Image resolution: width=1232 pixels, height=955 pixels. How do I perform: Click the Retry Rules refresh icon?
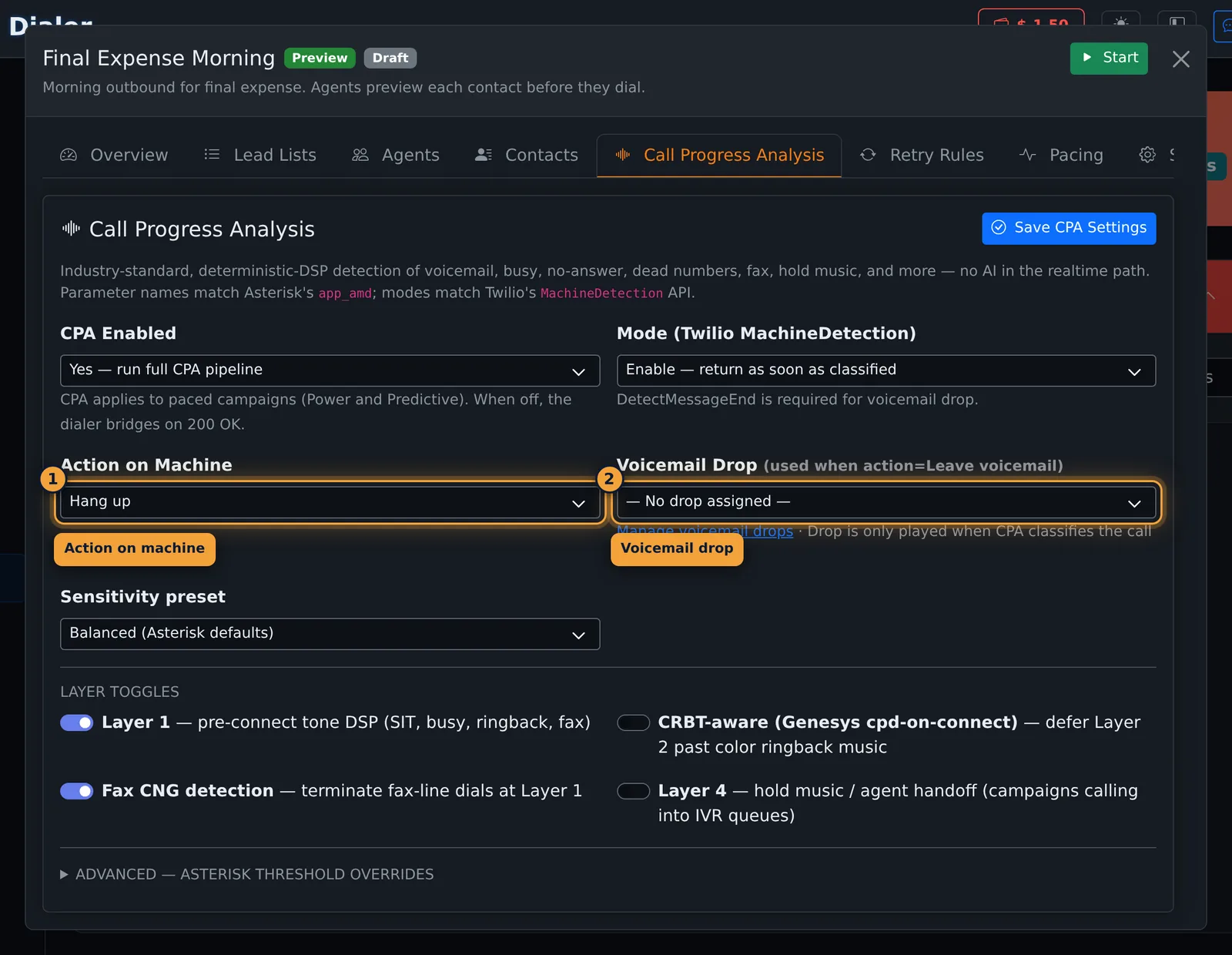coord(868,155)
